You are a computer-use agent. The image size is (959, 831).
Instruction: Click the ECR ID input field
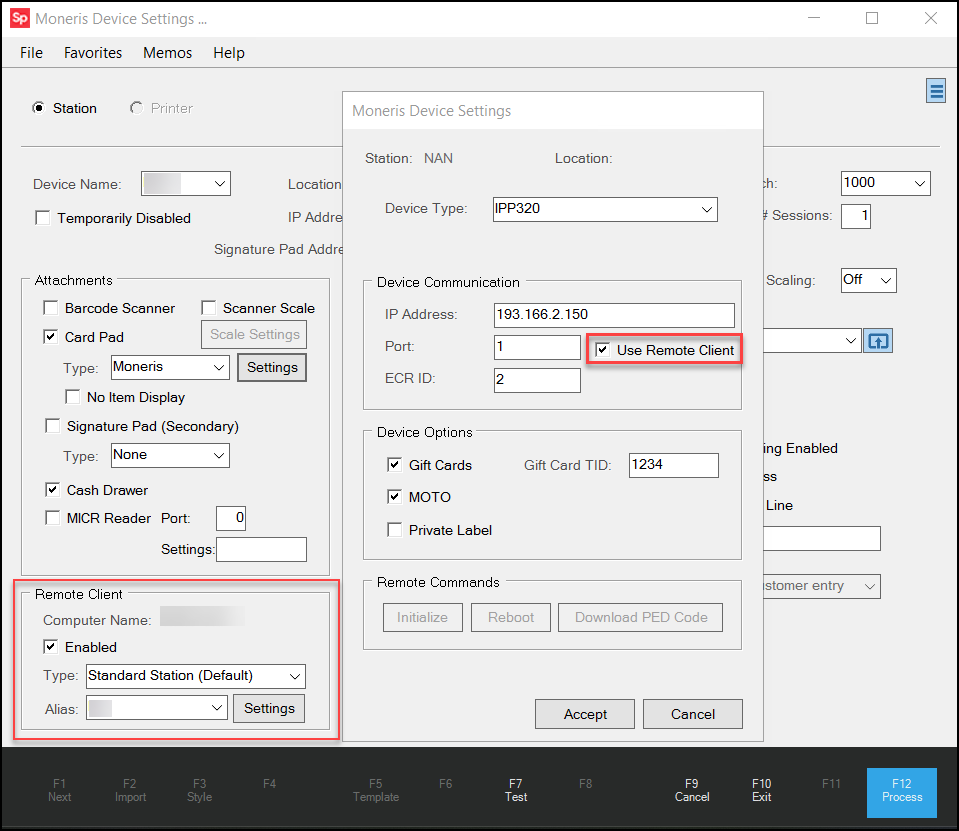coord(537,380)
